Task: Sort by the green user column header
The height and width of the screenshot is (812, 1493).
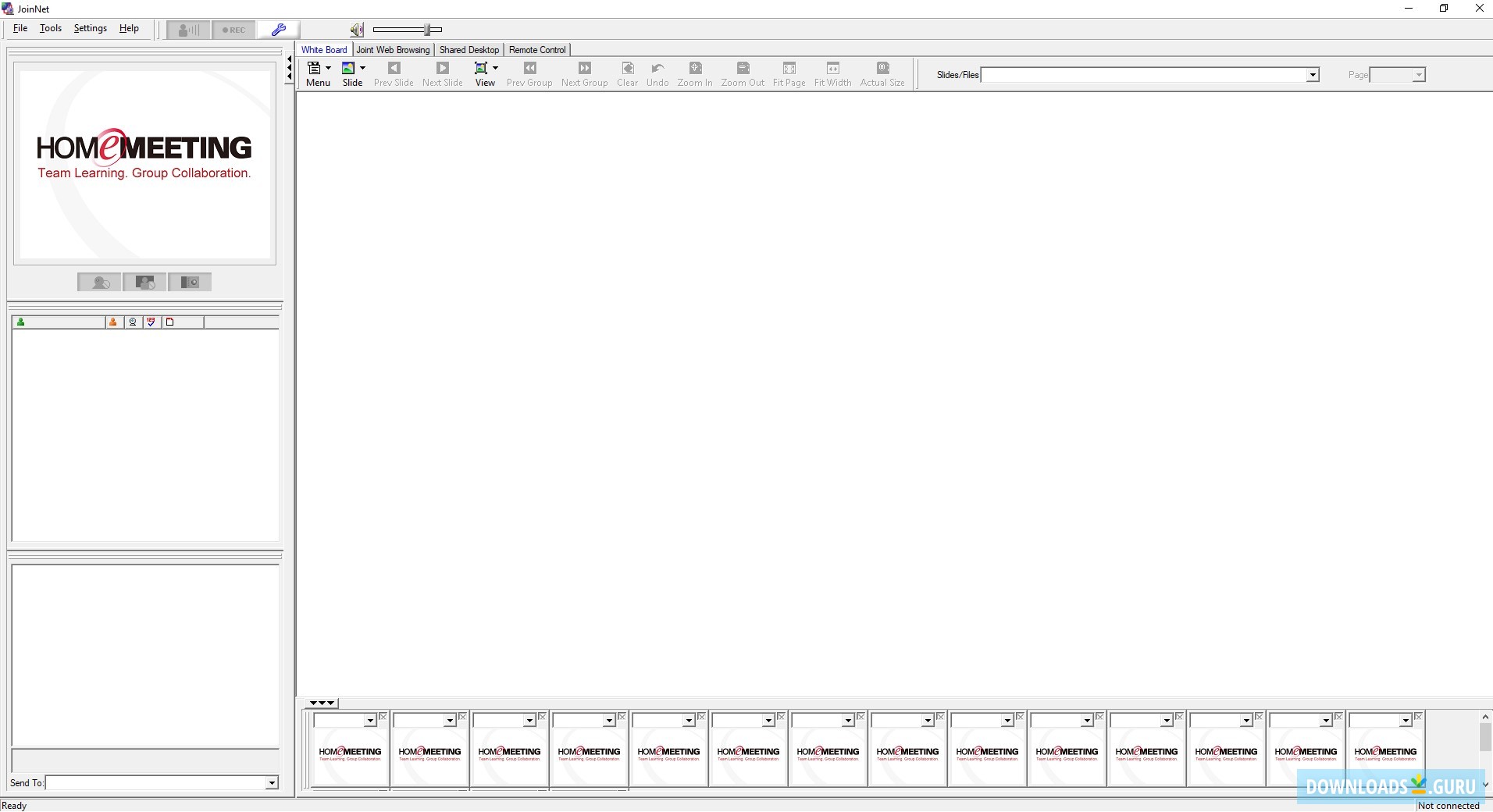Action: point(59,322)
